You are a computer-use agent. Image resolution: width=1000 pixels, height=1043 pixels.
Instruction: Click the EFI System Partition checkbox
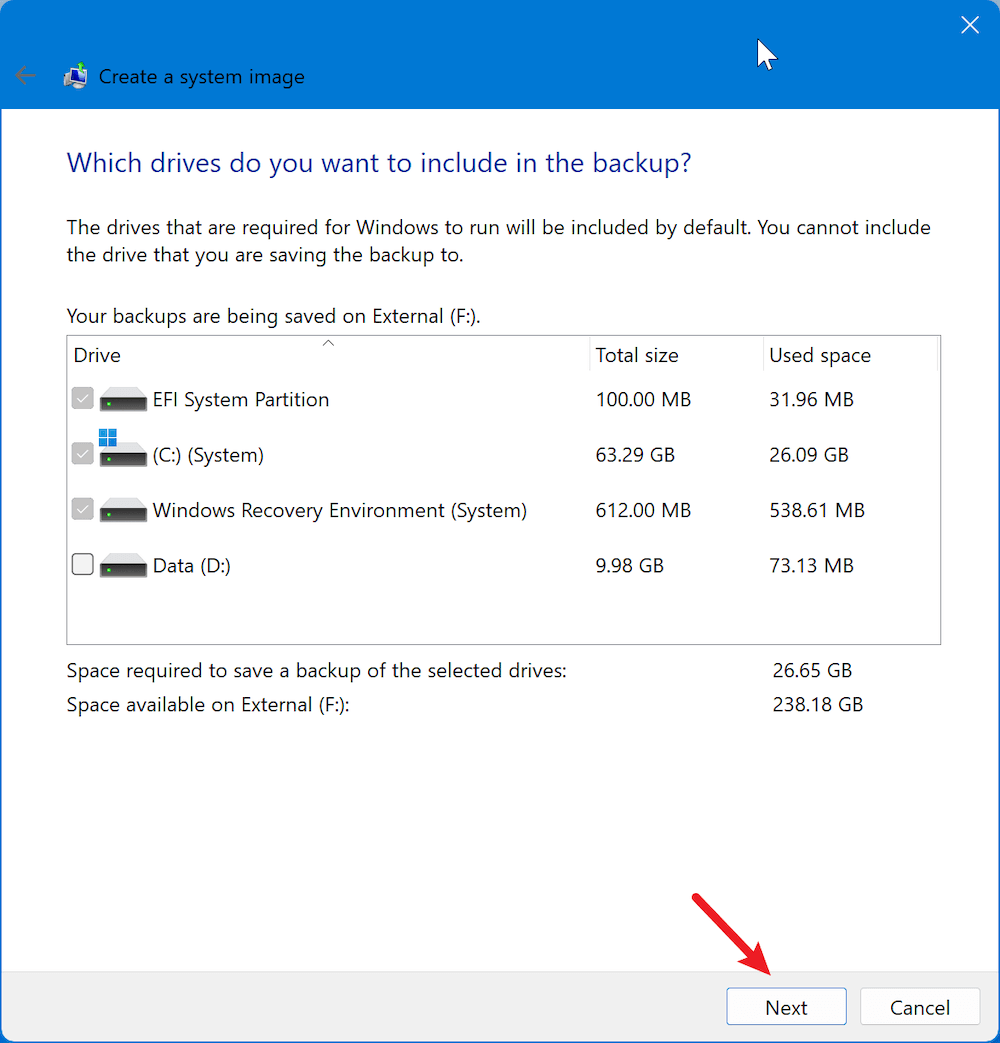[x=82, y=398]
